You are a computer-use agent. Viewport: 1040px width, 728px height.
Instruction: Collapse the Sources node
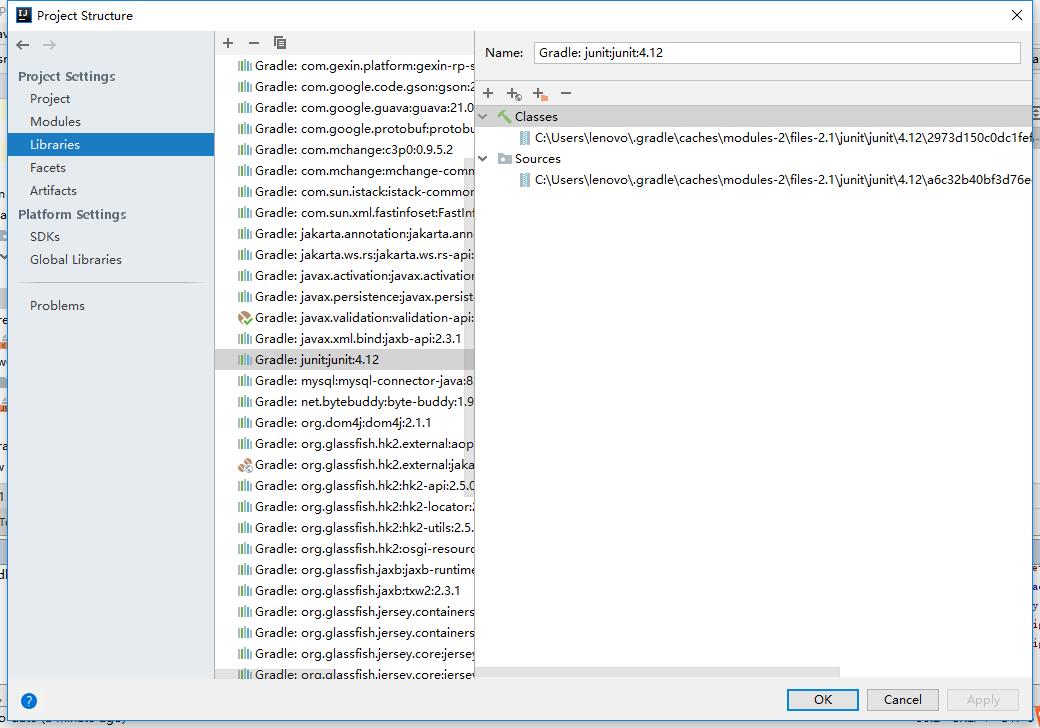click(484, 159)
